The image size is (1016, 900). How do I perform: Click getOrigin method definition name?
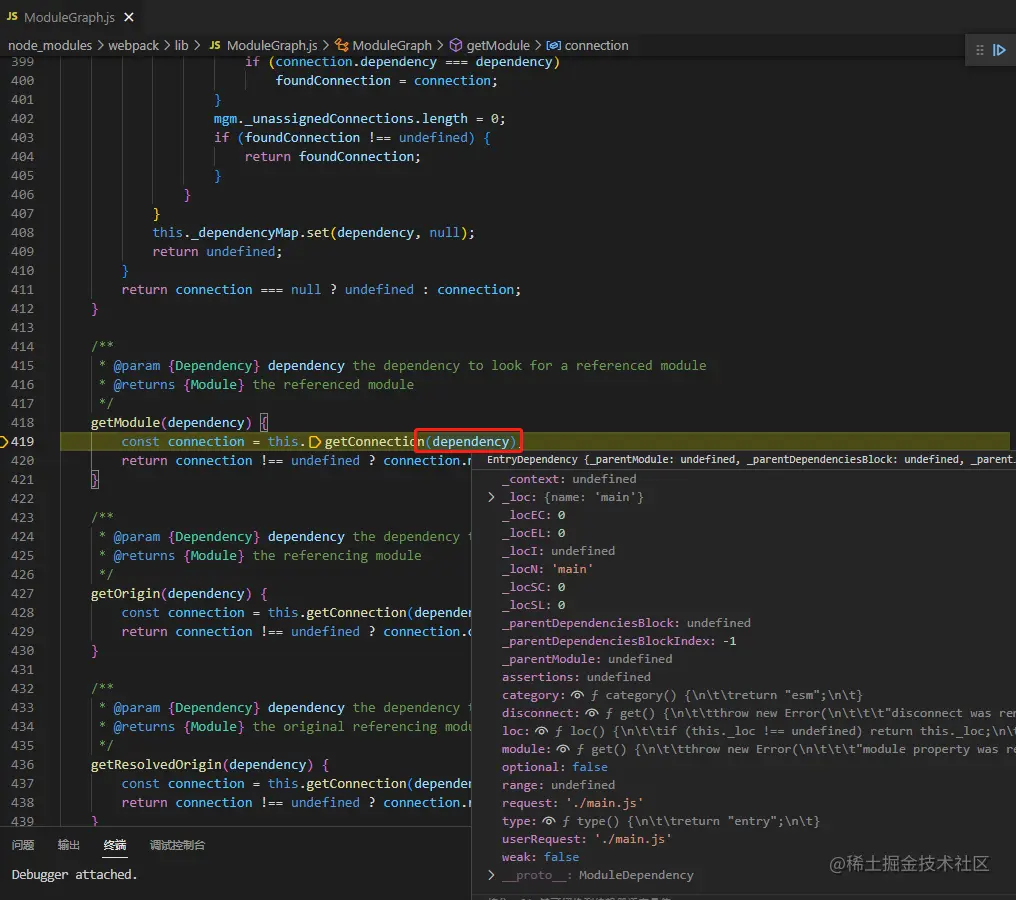click(125, 594)
